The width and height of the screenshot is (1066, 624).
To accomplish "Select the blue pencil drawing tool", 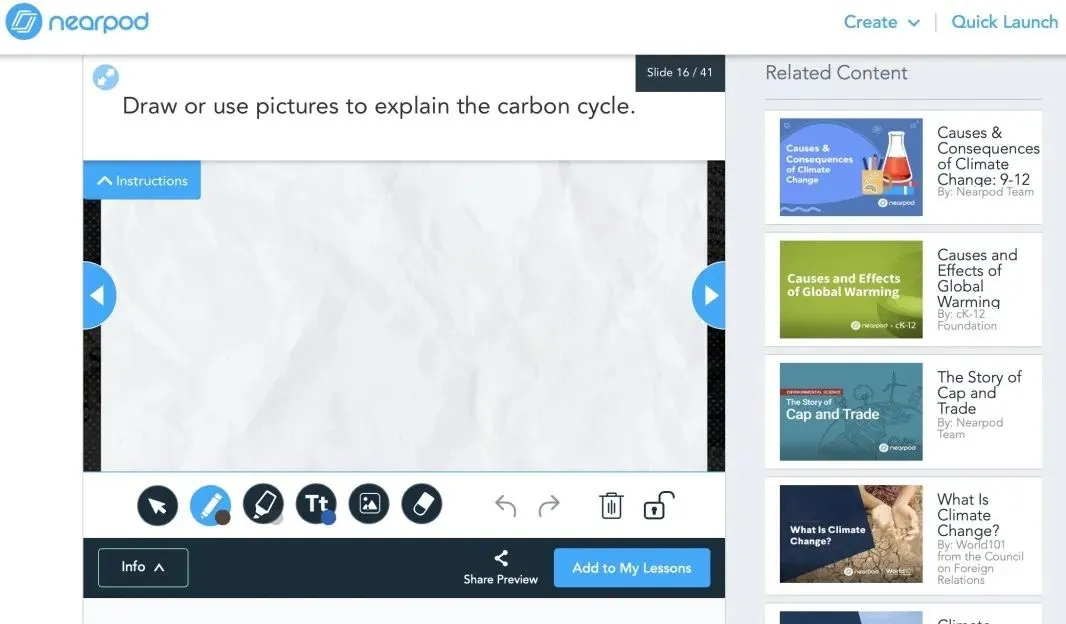I will pos(210,505).
